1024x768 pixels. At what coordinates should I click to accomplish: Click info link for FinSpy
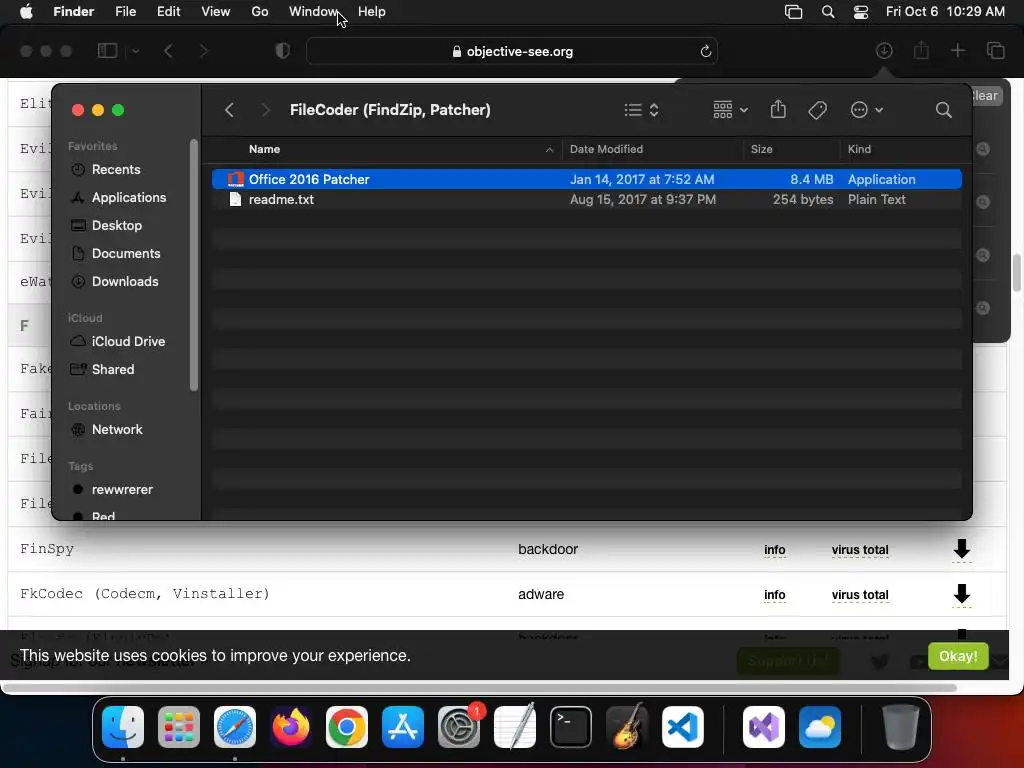tap(775, 550)
